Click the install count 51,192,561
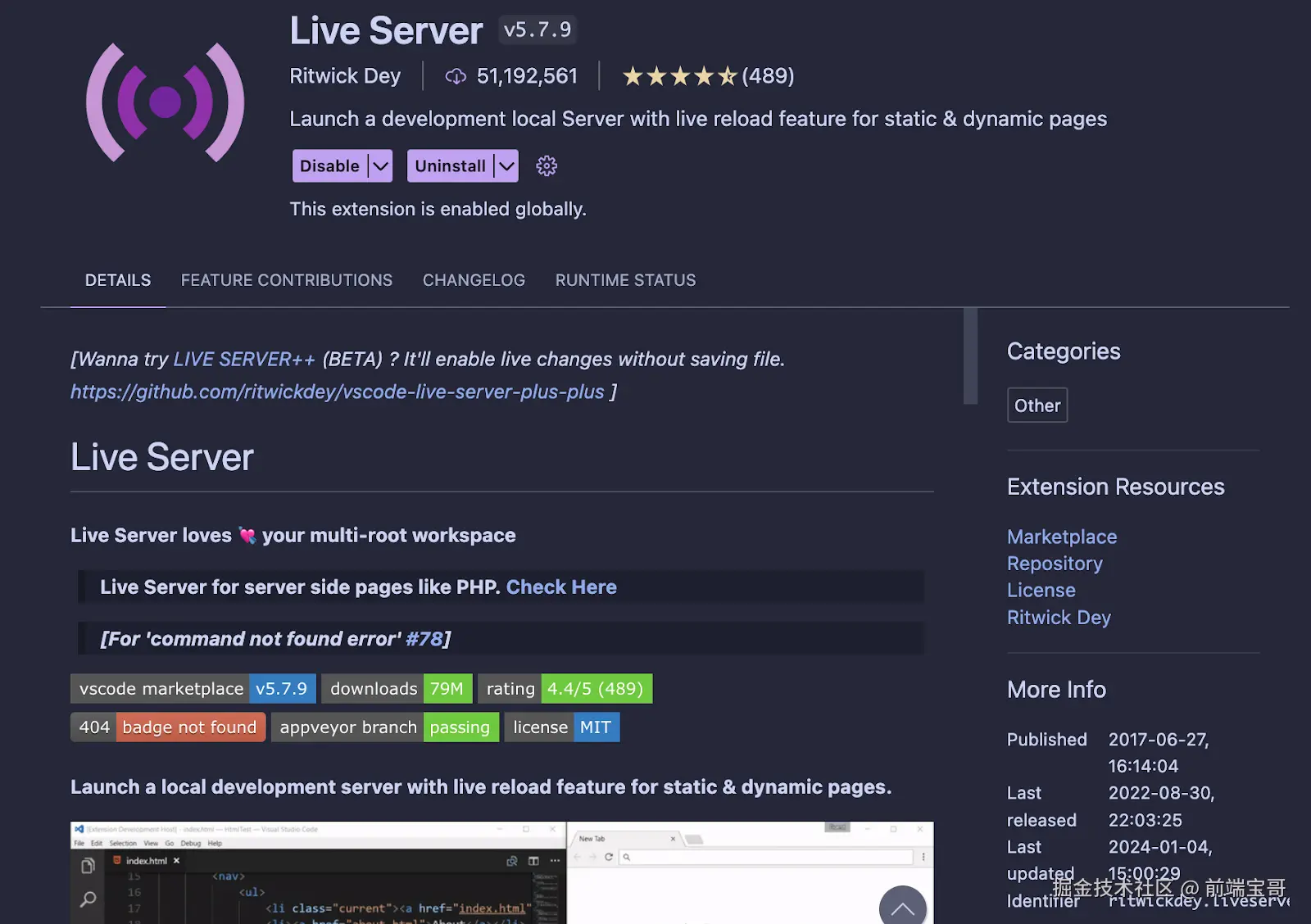 [527, 76]
